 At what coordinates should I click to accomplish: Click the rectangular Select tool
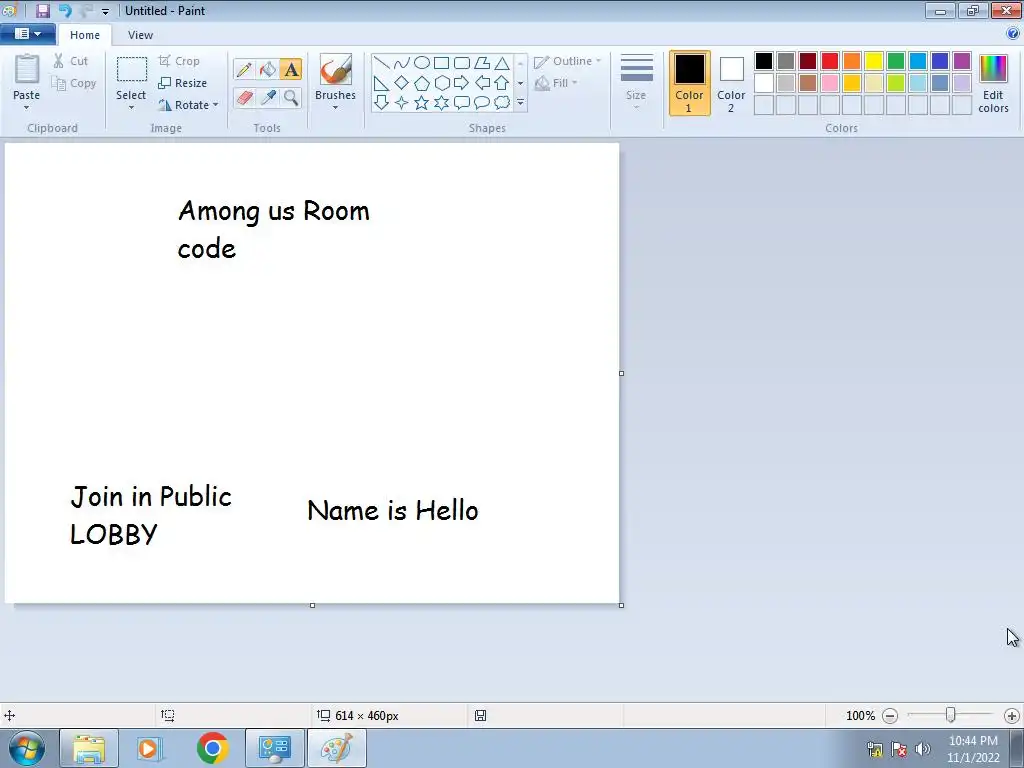click(131, 69)
